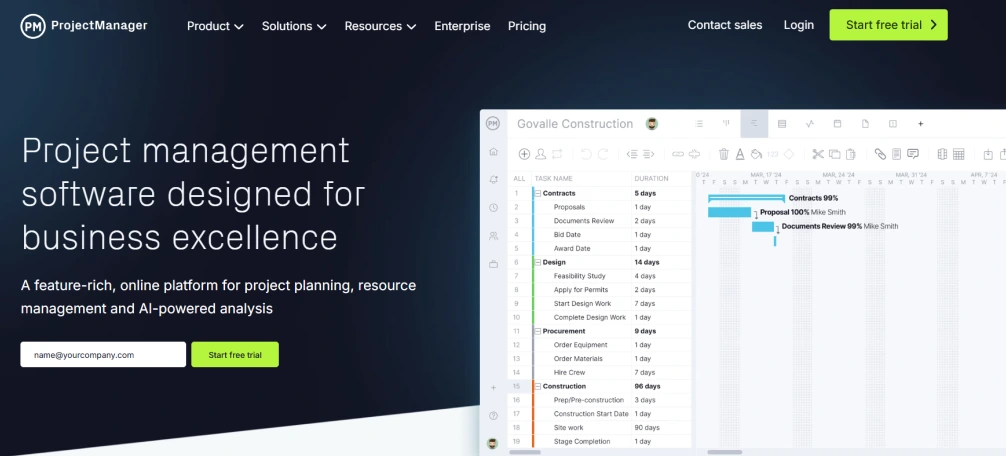Switch to the Sheet view tab

click(x=781, y=124)
